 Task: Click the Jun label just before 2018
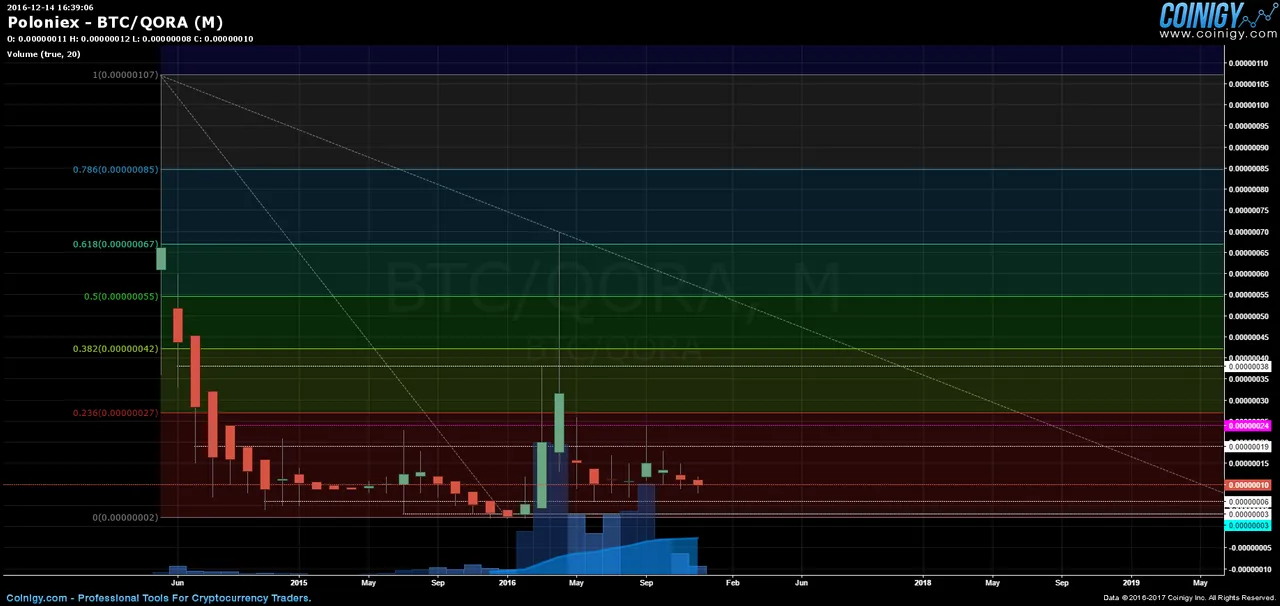point(801,582)
